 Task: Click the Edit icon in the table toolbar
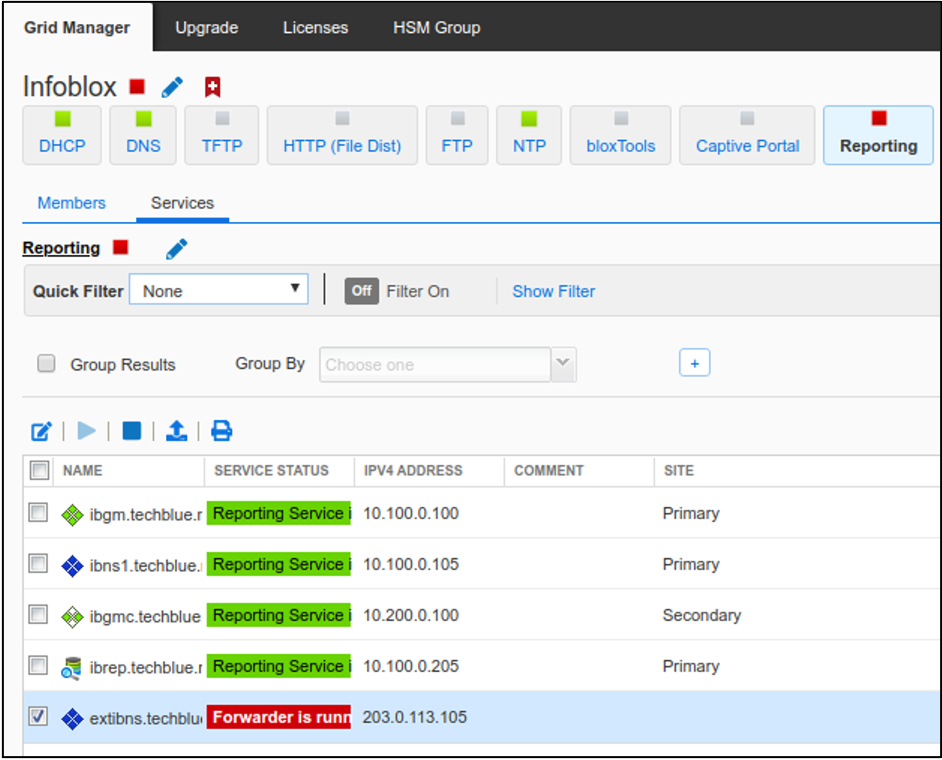tap(41, 431)
